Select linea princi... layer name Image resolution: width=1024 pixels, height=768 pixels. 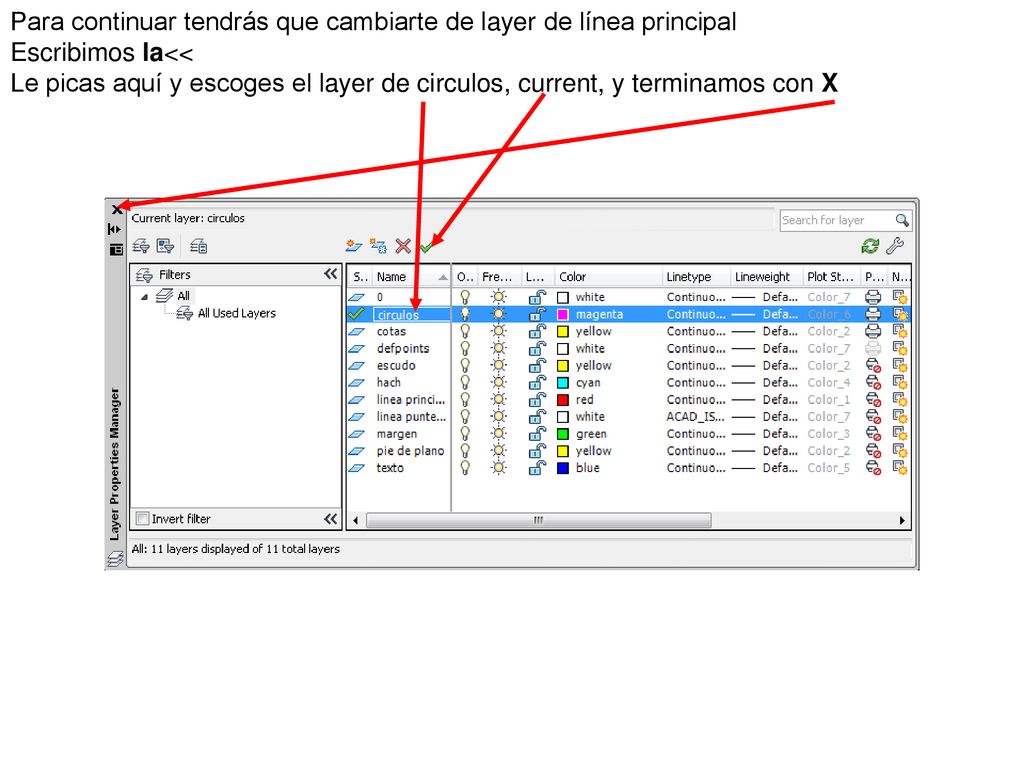tap(411, 400)
